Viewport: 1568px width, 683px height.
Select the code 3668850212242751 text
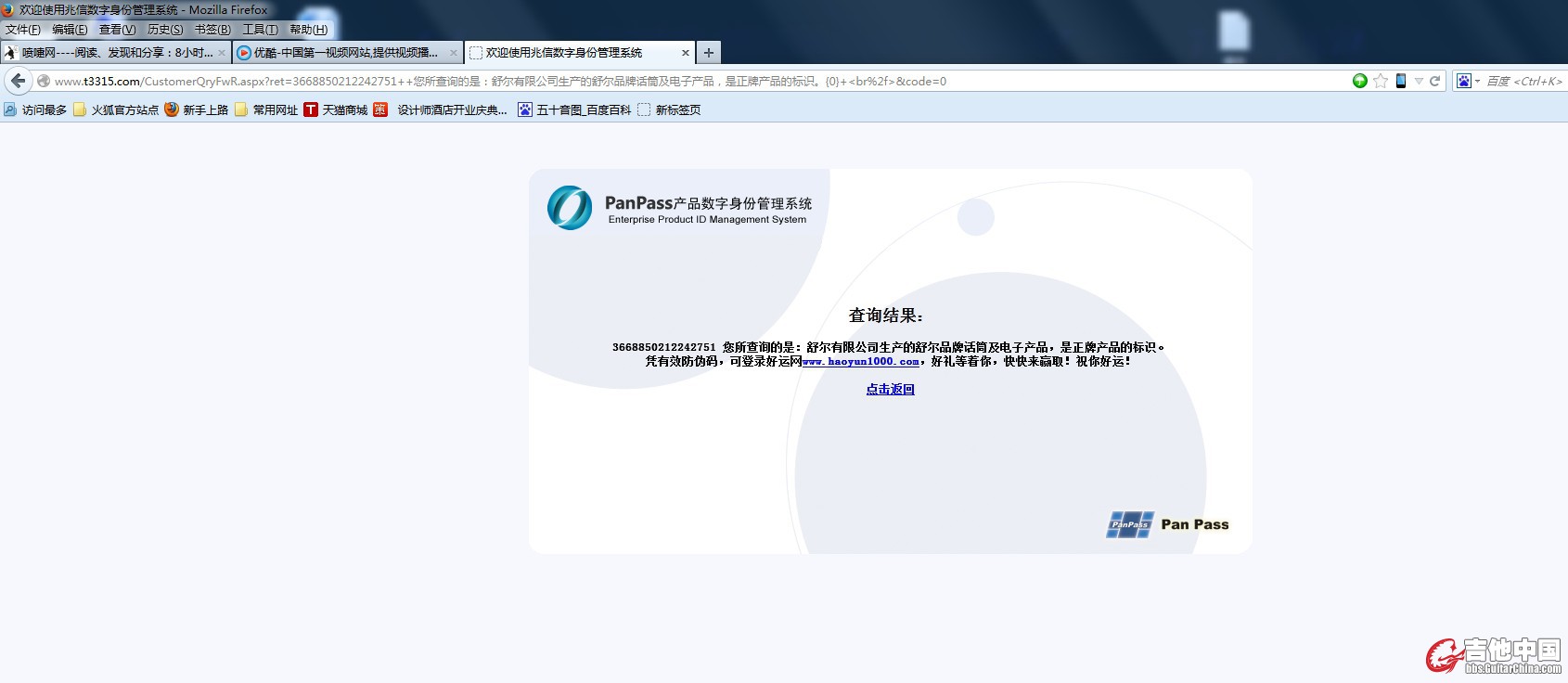pyautogui.click(x=663, y=347)
